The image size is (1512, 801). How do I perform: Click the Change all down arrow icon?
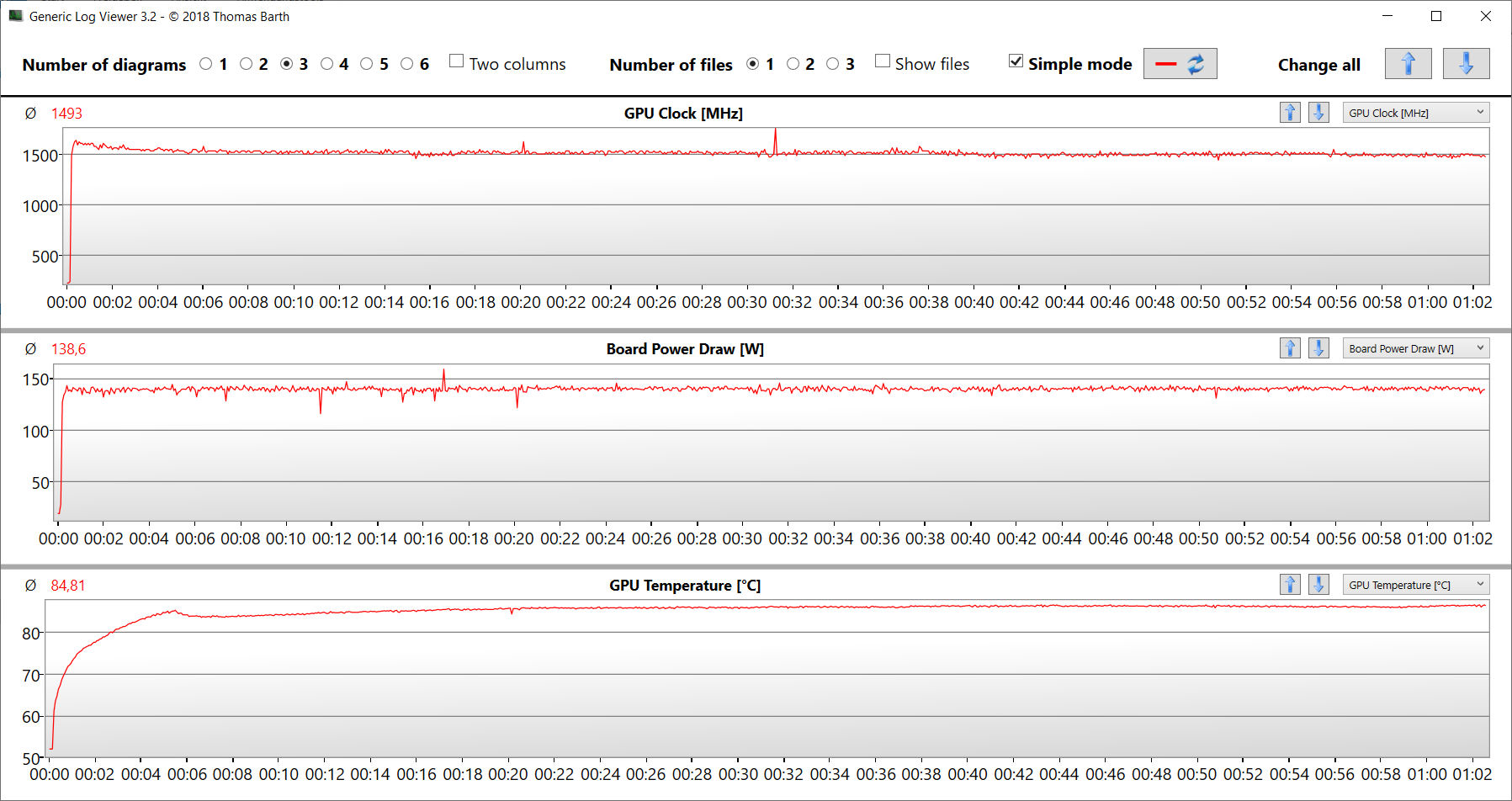point(1466,64)
